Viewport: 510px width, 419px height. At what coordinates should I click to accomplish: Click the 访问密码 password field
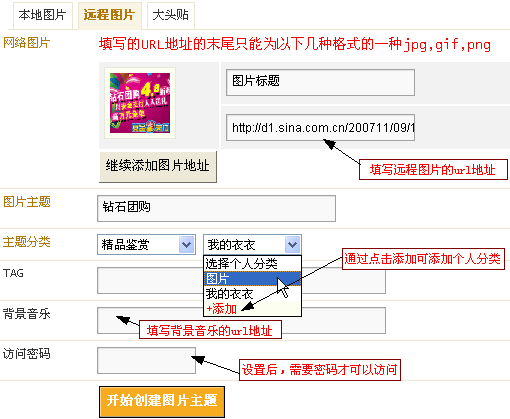coord(146,360)
